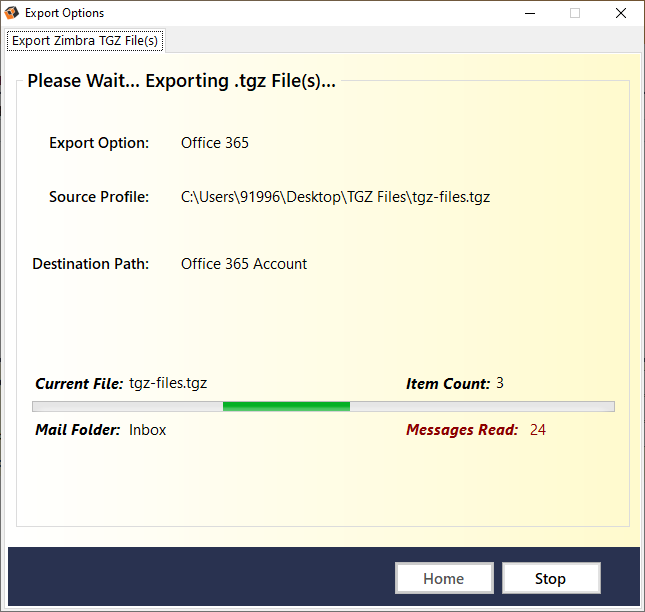Click the Messages Read count 24
Screen dimensions: 645x612
point(538,430)
